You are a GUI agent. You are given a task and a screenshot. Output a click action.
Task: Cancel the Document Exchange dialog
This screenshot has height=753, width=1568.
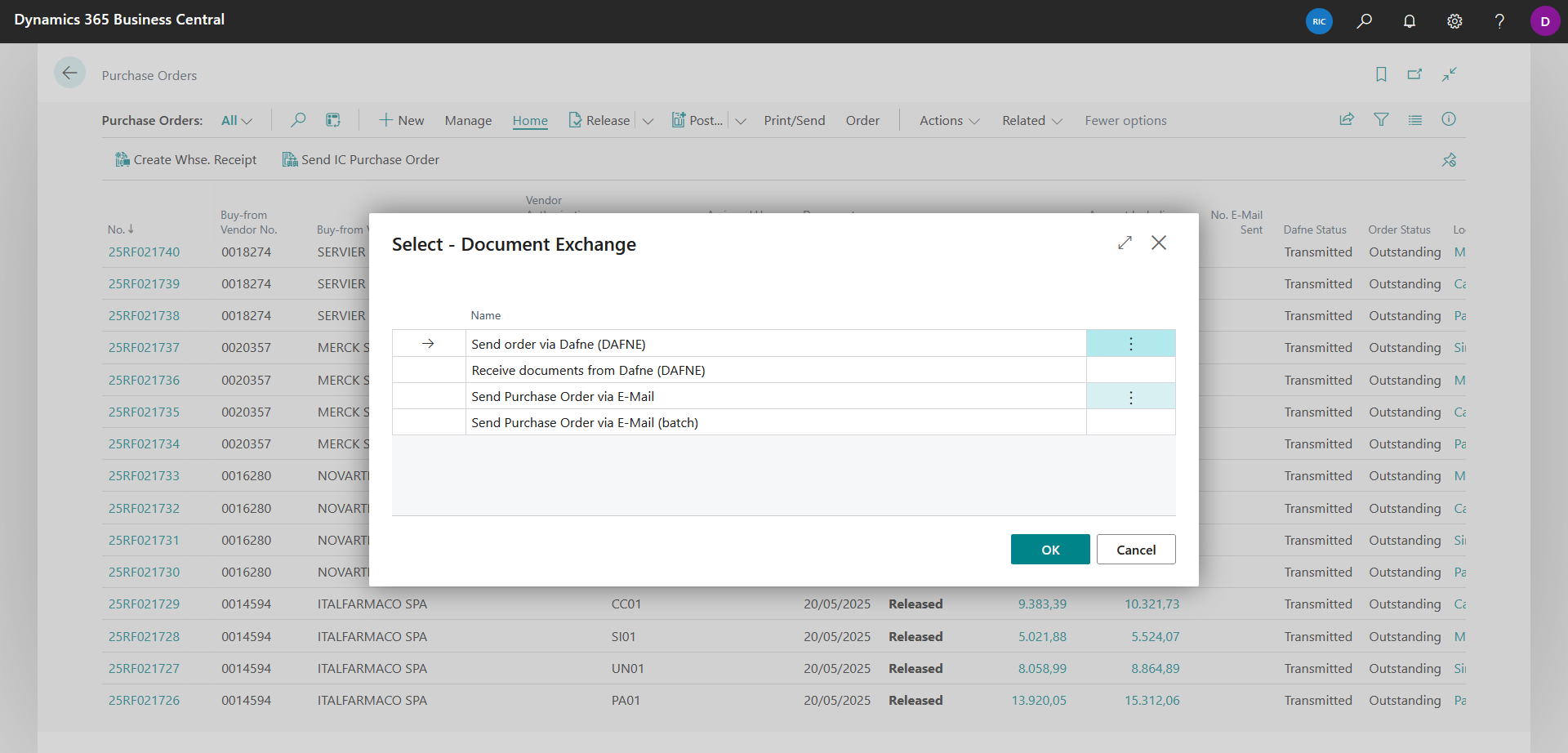click(x=1136, y=550)
